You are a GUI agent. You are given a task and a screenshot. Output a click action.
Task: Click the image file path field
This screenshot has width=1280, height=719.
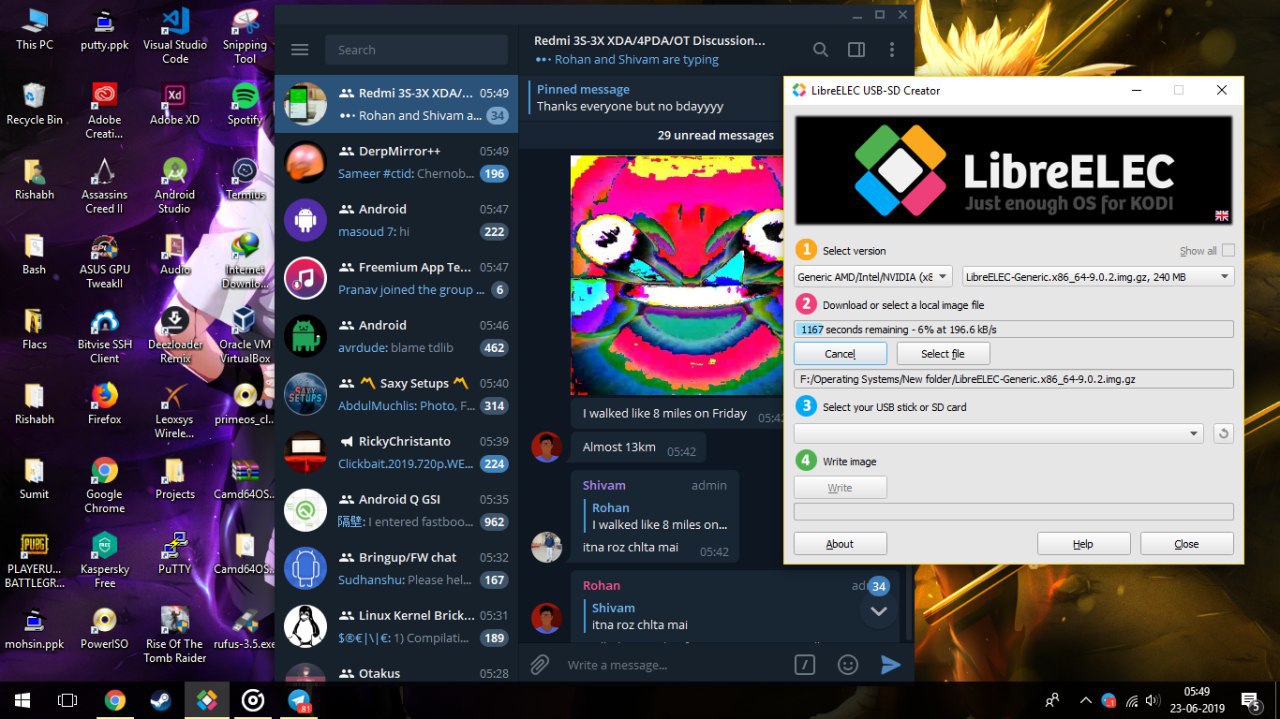point(1013,379)
